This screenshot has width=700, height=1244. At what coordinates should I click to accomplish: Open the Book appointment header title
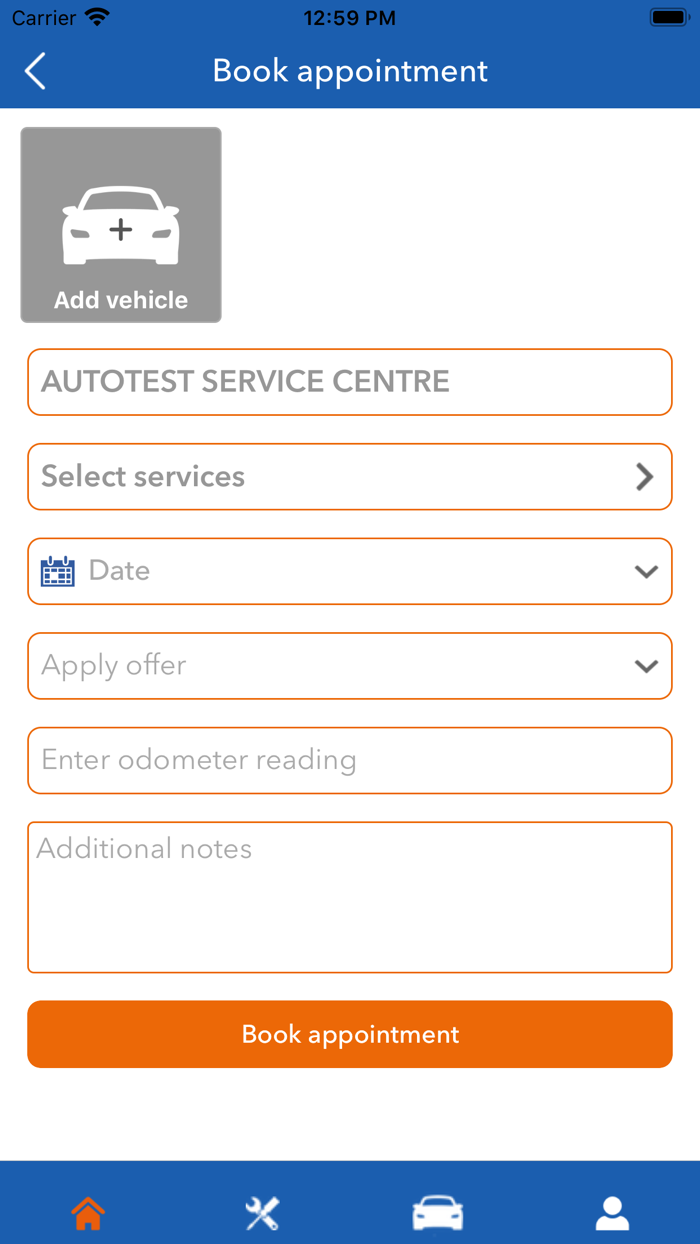(350, 71)
